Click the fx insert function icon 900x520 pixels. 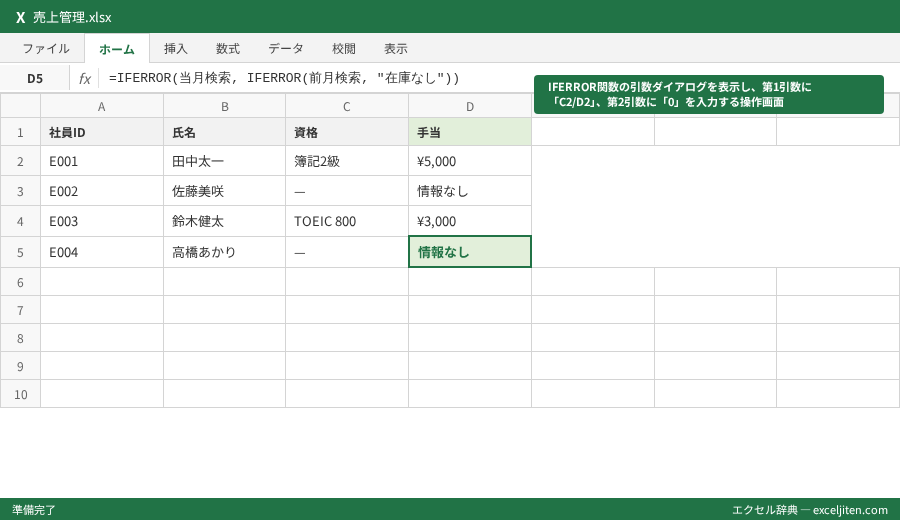(84, 79)
